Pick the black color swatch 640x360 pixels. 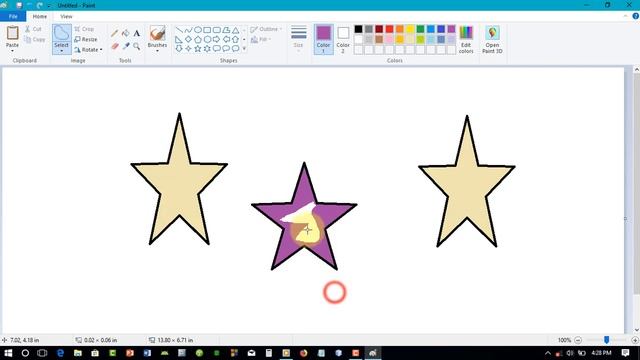(358, 29)
